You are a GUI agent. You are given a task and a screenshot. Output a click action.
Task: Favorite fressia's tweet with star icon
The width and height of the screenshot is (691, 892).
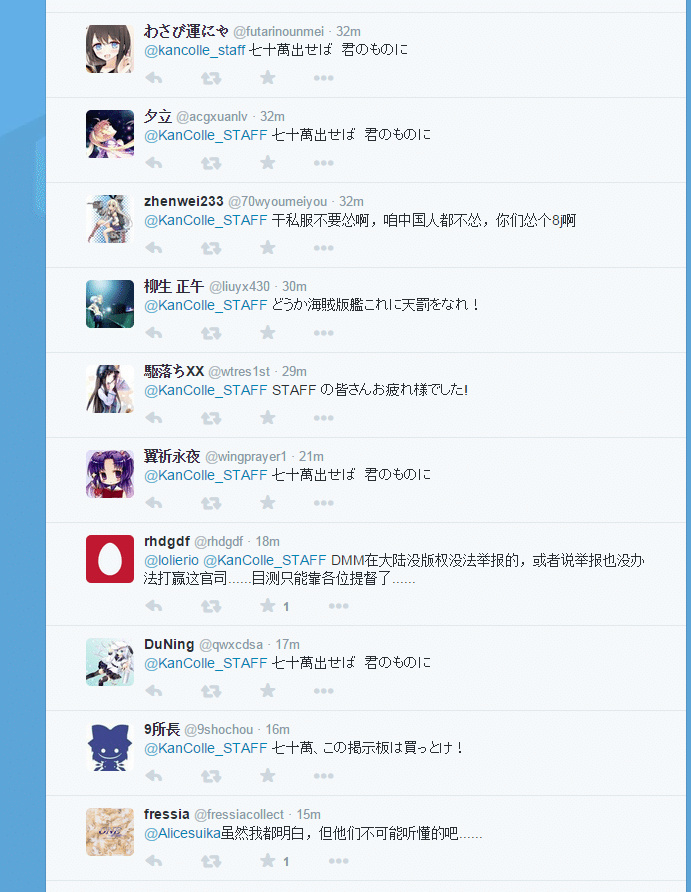pyautogui.click(x=267, y=861)
